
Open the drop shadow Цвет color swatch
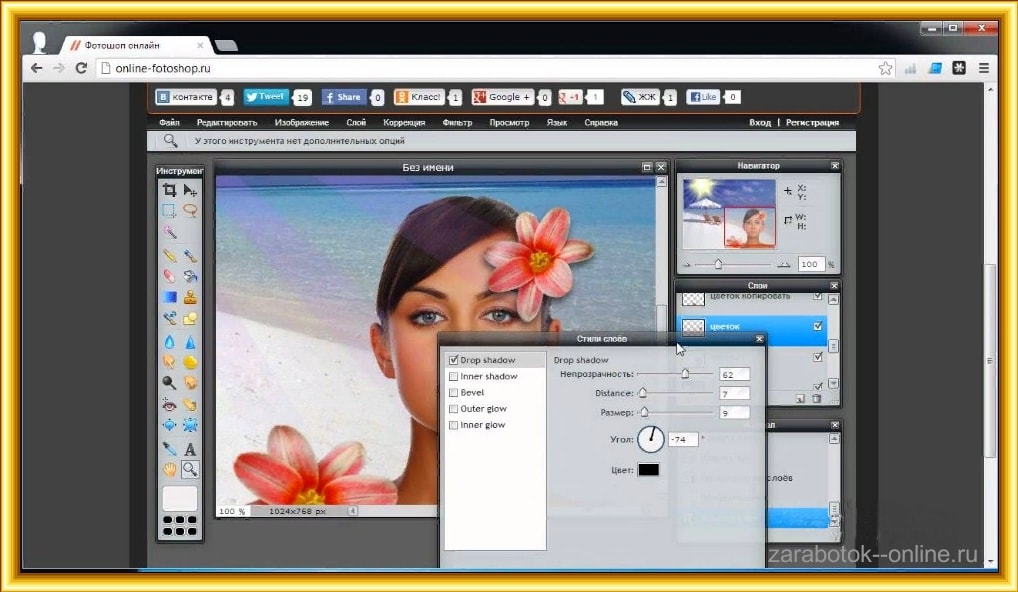(x=648, y=469)
